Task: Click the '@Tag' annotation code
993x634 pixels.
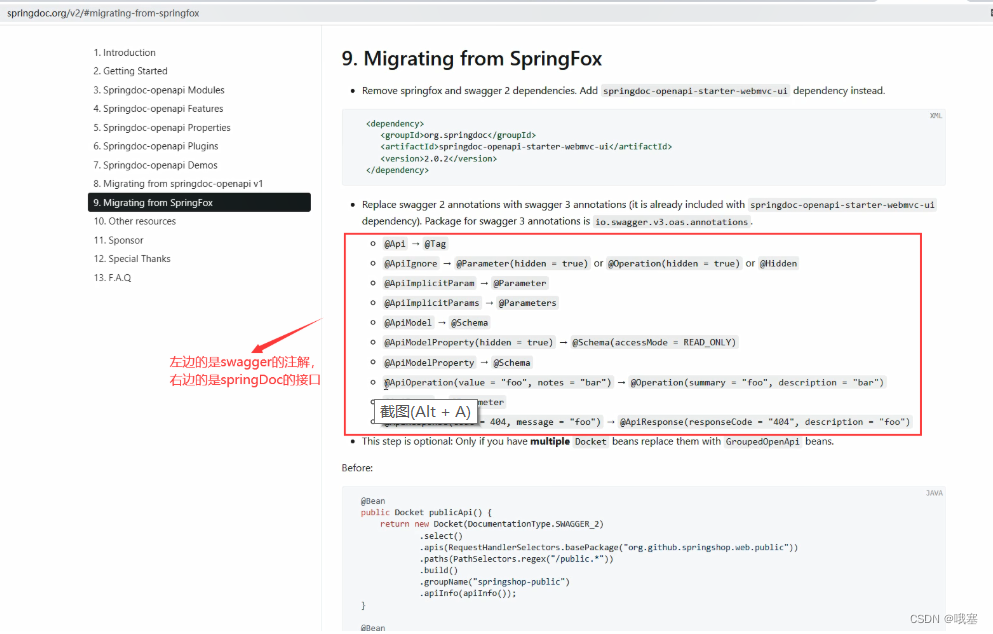Action: pos(435,244)
